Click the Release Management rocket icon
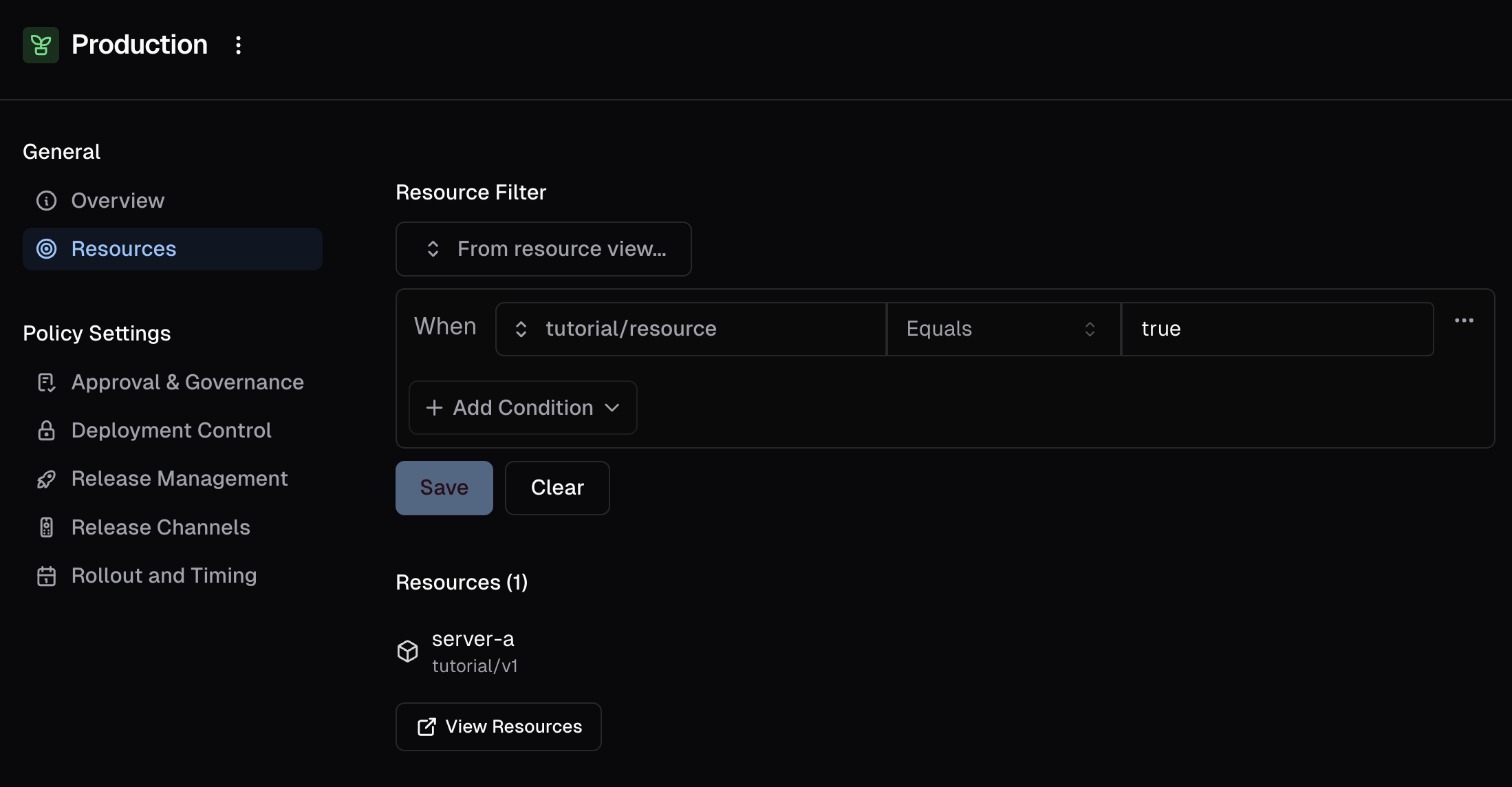Screen dimensions: 1512x787 point(46,479)
